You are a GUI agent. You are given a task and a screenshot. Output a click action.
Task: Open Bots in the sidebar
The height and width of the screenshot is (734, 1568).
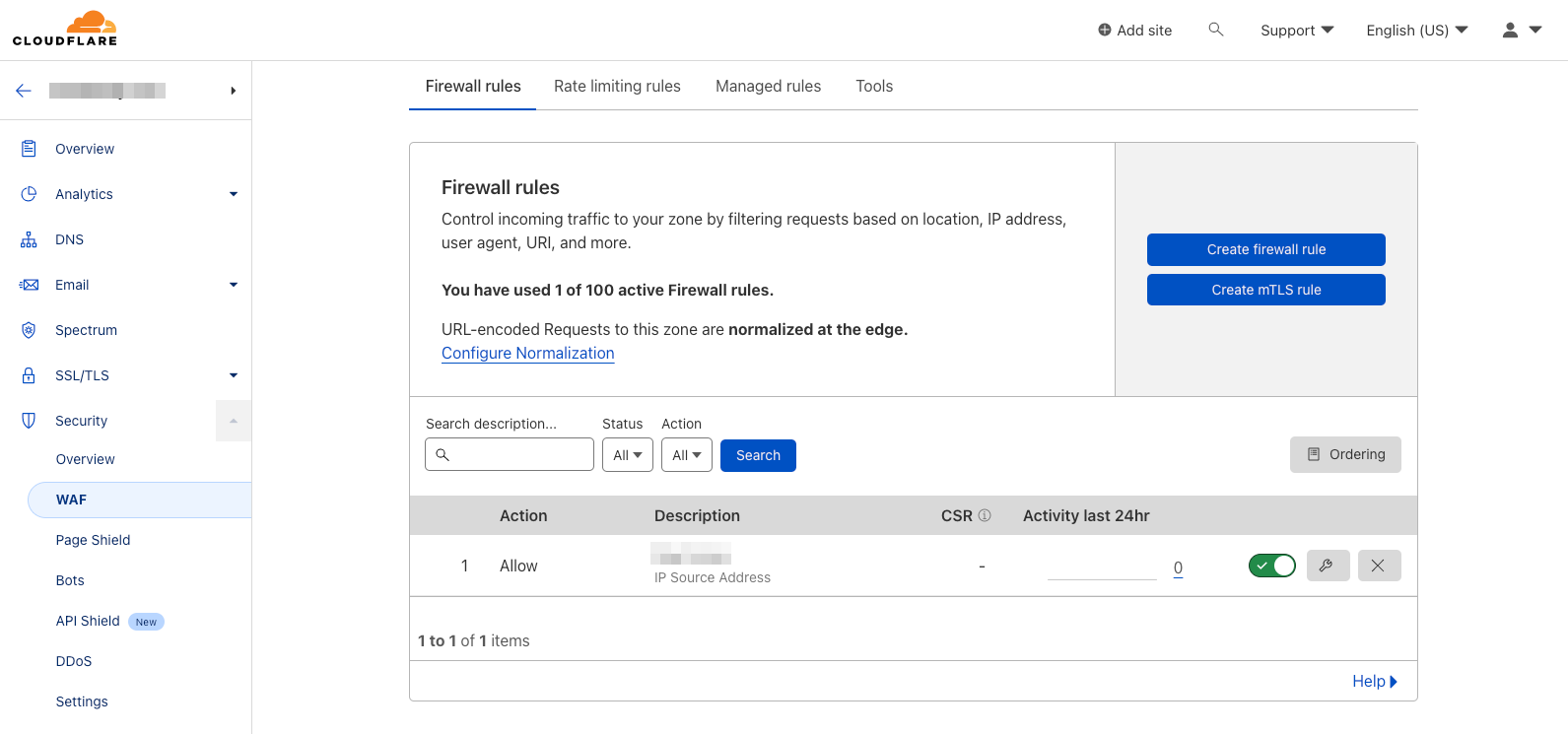(x=70, y=580)
